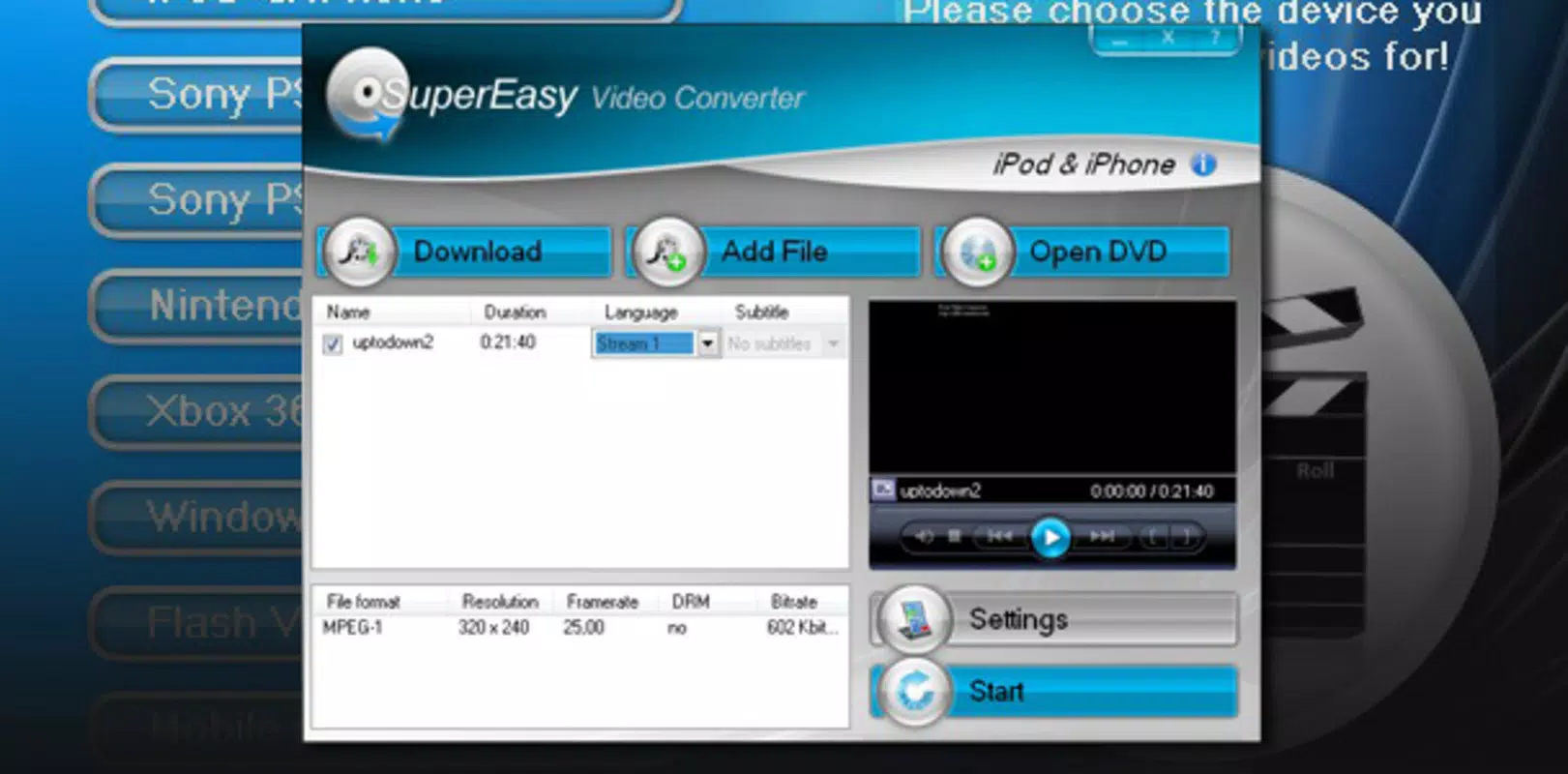Click the 320 x 240 resolution value

coord(493,627)
